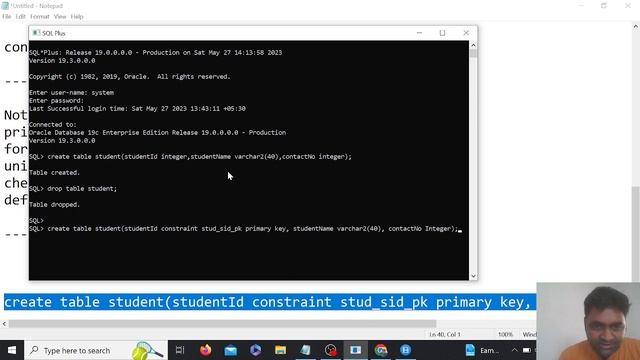Launch Firefox from the taskbar
The image size is (640, 360).
click(205, 350)
